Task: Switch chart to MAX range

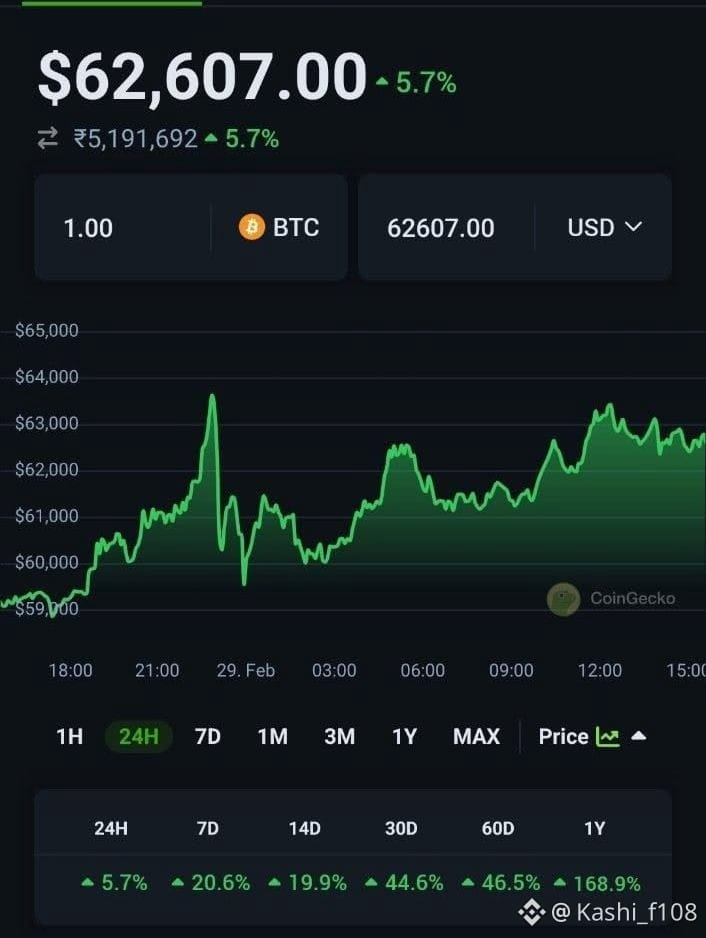Action: 476,736
